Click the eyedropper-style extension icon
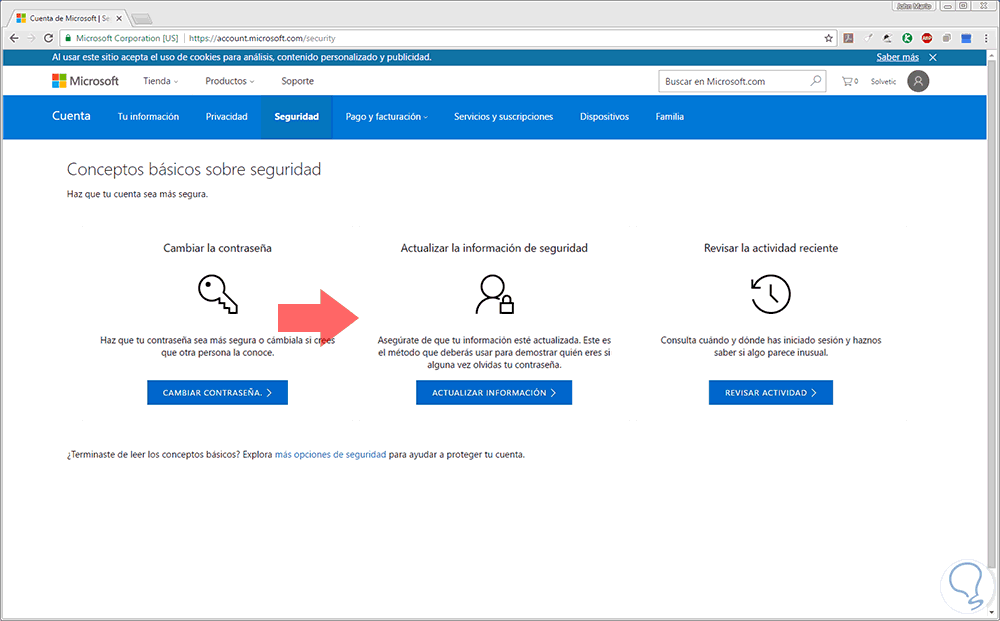The height and width of the screenshot is (621, 1000). pos(887,38)
